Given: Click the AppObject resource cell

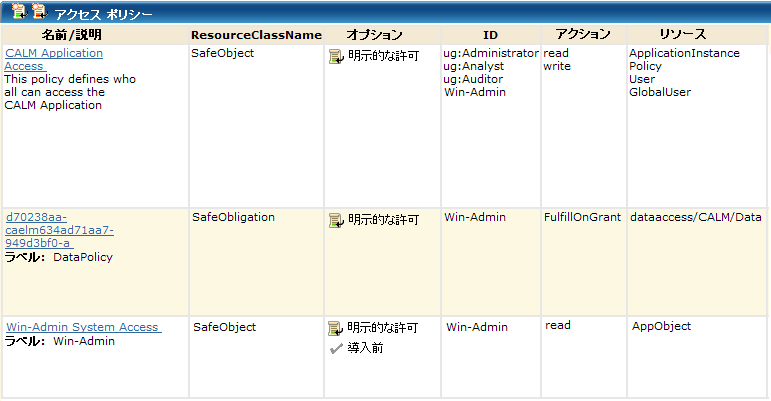Looking at the screenshot, I should pos(661,327).
